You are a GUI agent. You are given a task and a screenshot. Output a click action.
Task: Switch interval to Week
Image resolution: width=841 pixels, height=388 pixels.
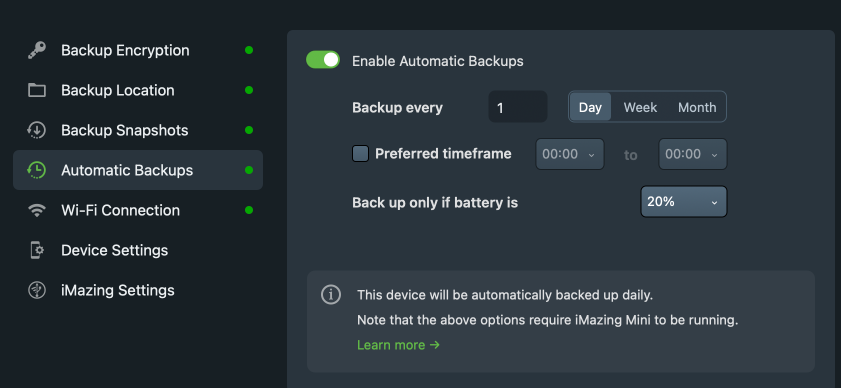click(640, 107)
